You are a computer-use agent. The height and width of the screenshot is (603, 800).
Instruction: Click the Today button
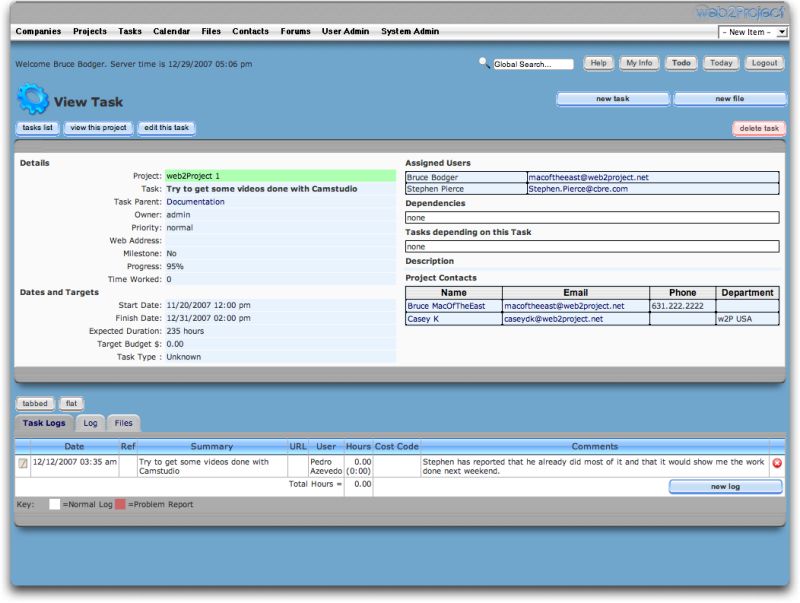[x=721, y=63]
